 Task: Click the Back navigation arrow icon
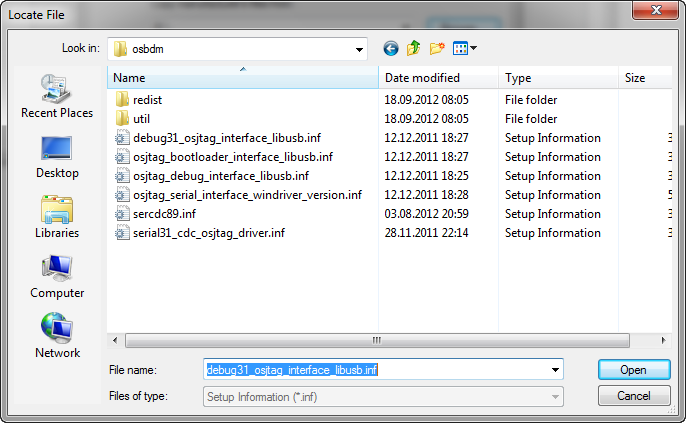[x=390, y=48]
